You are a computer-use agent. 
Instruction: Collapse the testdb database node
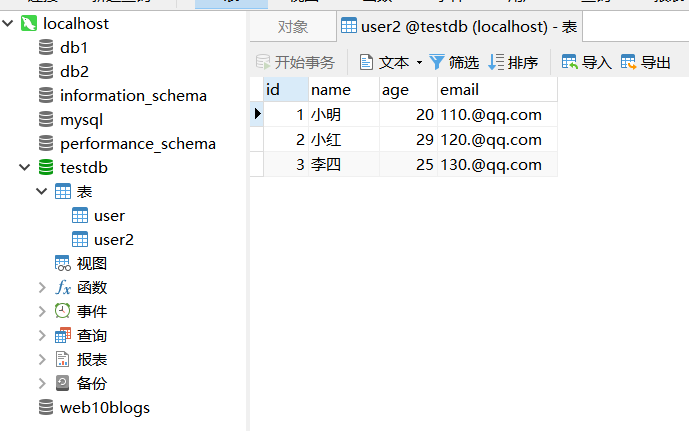(x=24, y=168)
